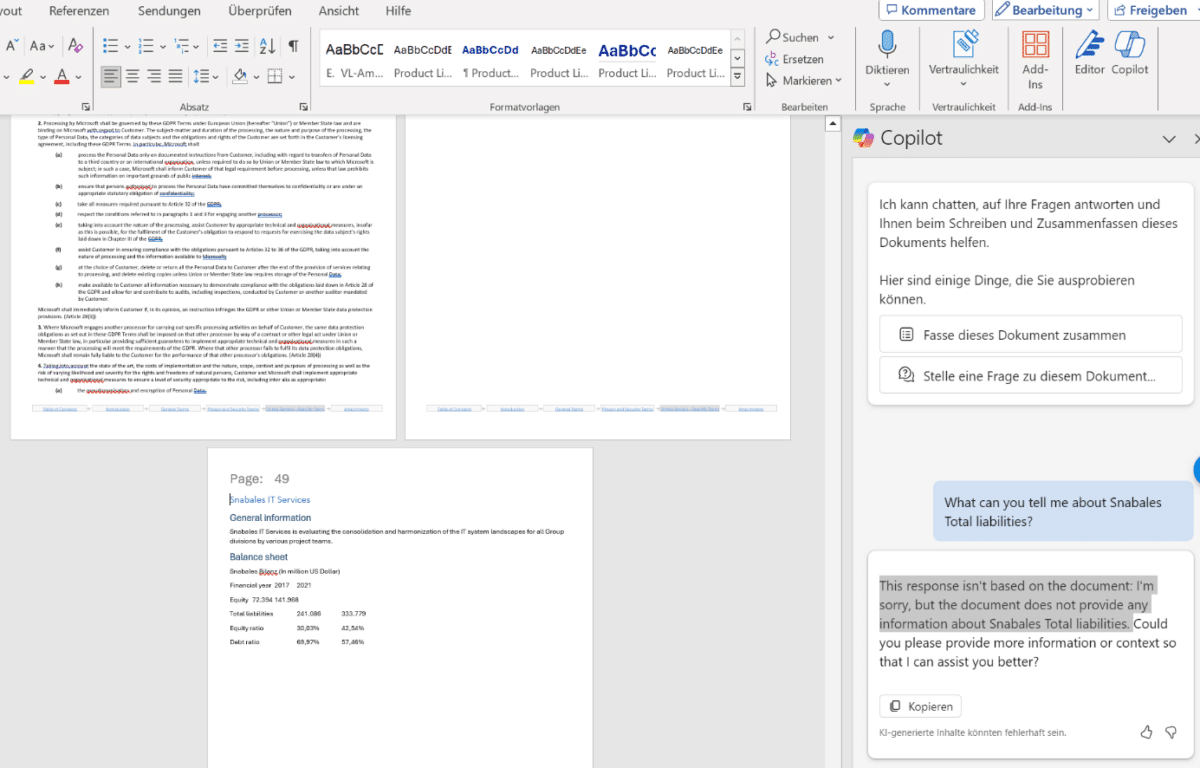Click the borders icon
Viewport: 1200px width, 768px height.
(x=276, y=76)
